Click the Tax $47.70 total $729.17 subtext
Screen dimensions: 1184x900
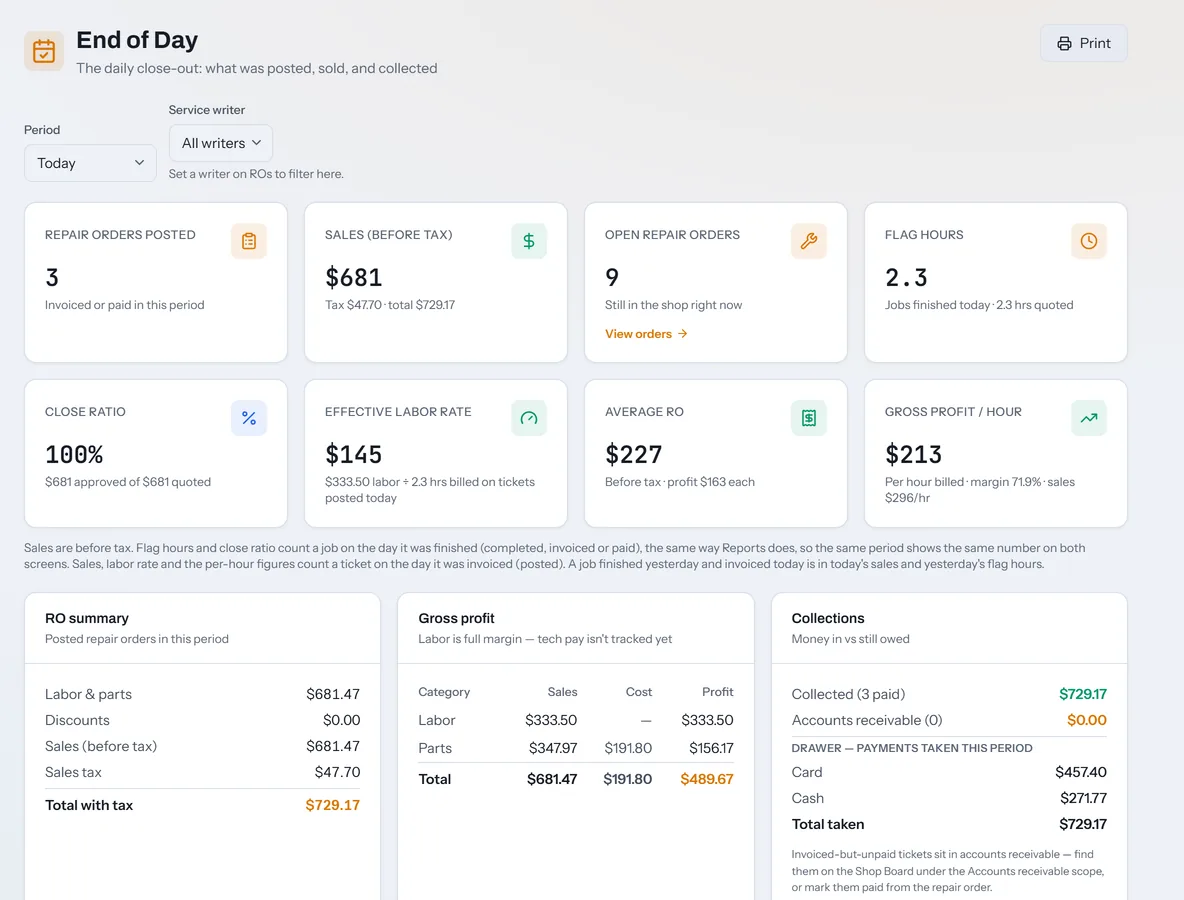390,305
